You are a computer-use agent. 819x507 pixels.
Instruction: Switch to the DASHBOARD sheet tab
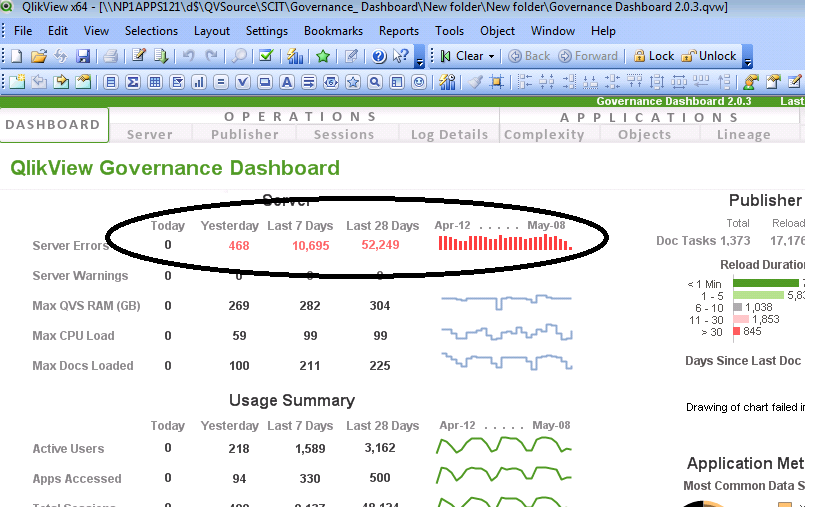click(x=53, y=125)
